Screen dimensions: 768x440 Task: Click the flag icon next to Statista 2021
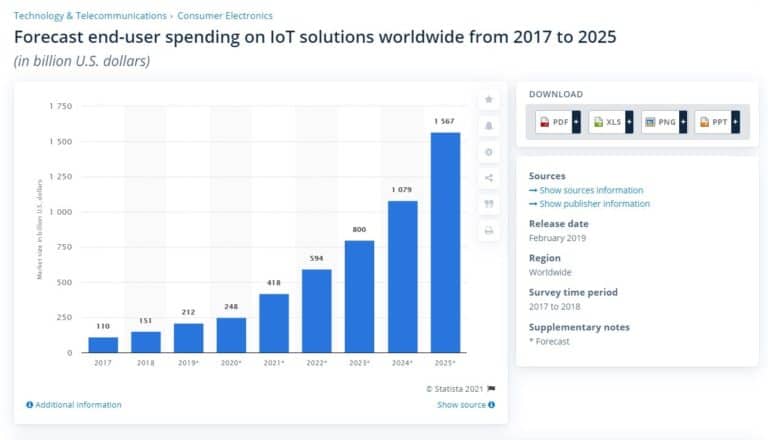click(491, 389)
